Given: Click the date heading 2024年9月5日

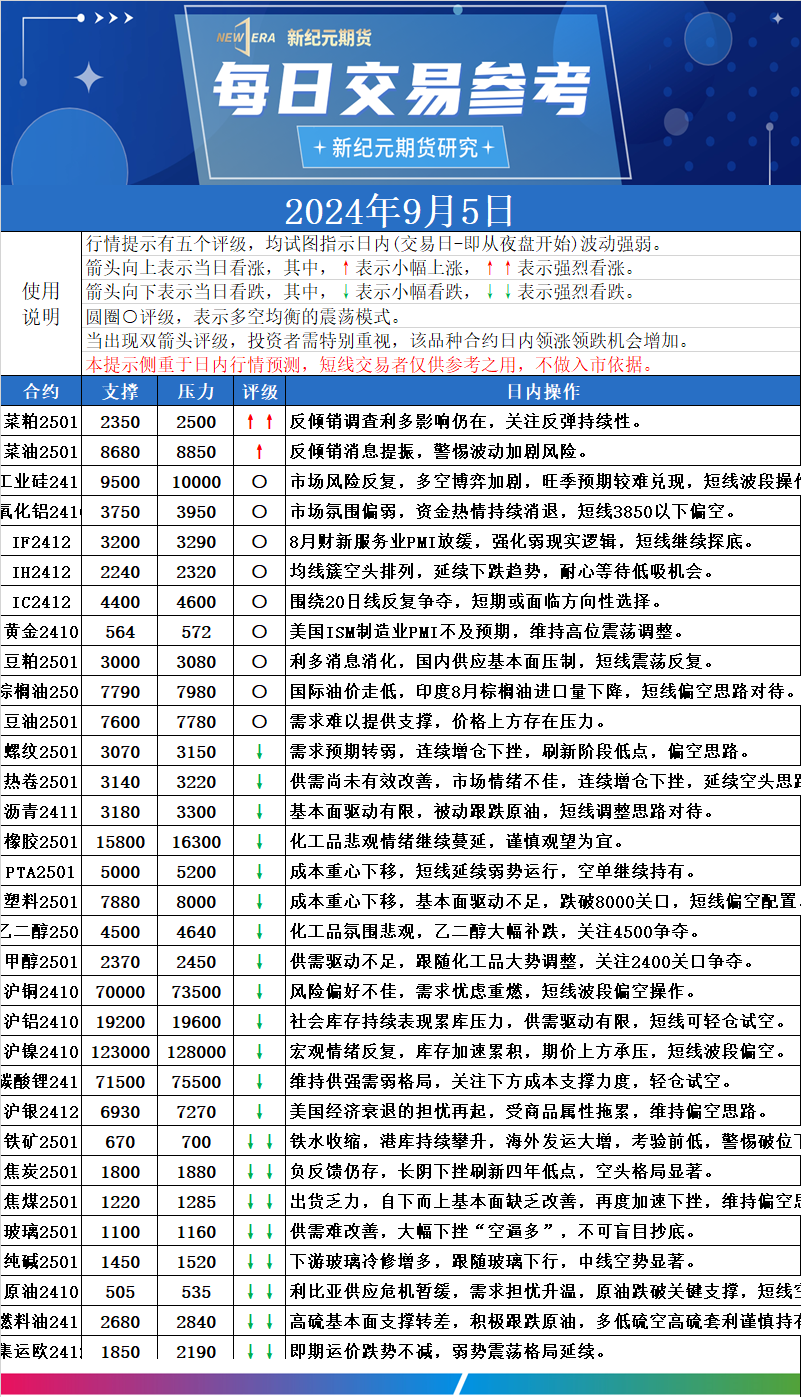Looking at the screenshot, I should click(399, 211).
